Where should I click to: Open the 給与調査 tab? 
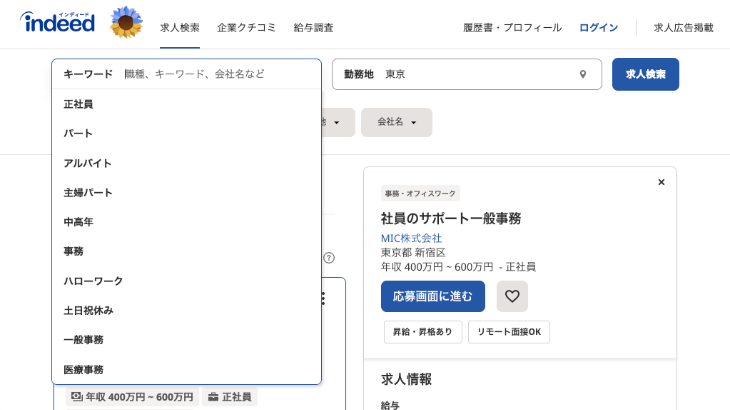coord(313,28)
